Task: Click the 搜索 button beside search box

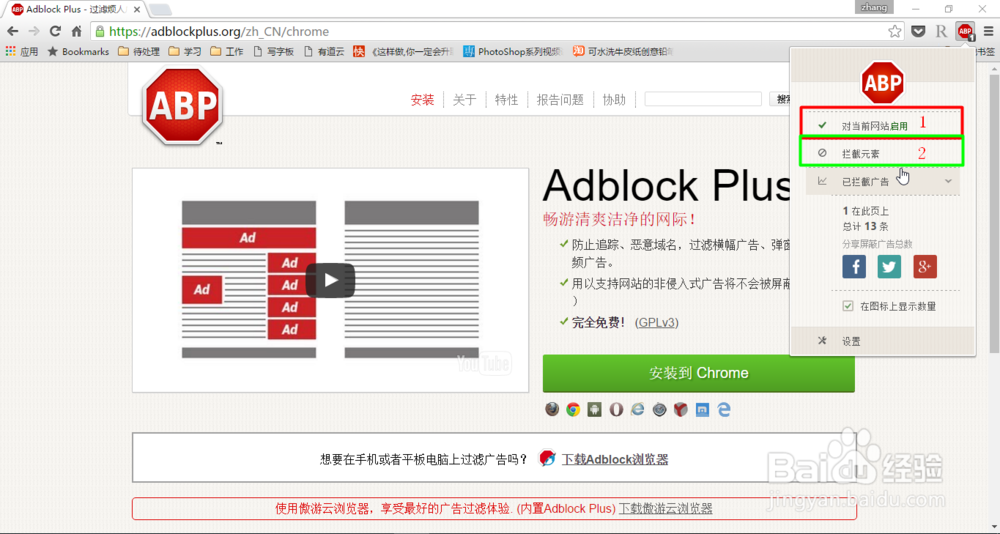Action: 781,99
